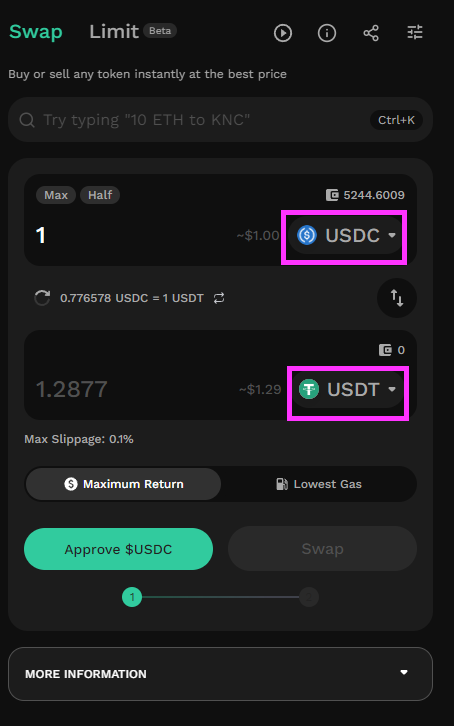Click the share icon
The width and height of the screenshot is (454, 726).
coord(371,33)
